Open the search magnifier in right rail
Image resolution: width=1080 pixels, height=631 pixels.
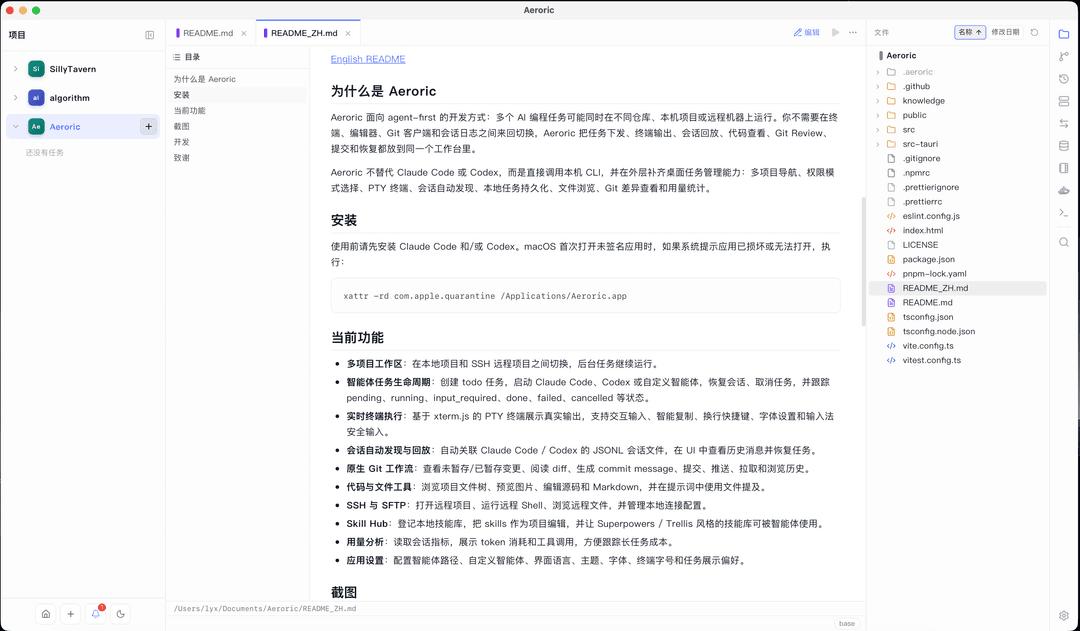1063,242
